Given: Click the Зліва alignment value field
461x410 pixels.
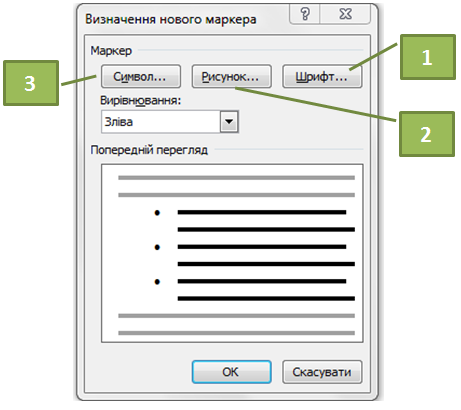Looking at the screenshot, I should pos(161,122).
